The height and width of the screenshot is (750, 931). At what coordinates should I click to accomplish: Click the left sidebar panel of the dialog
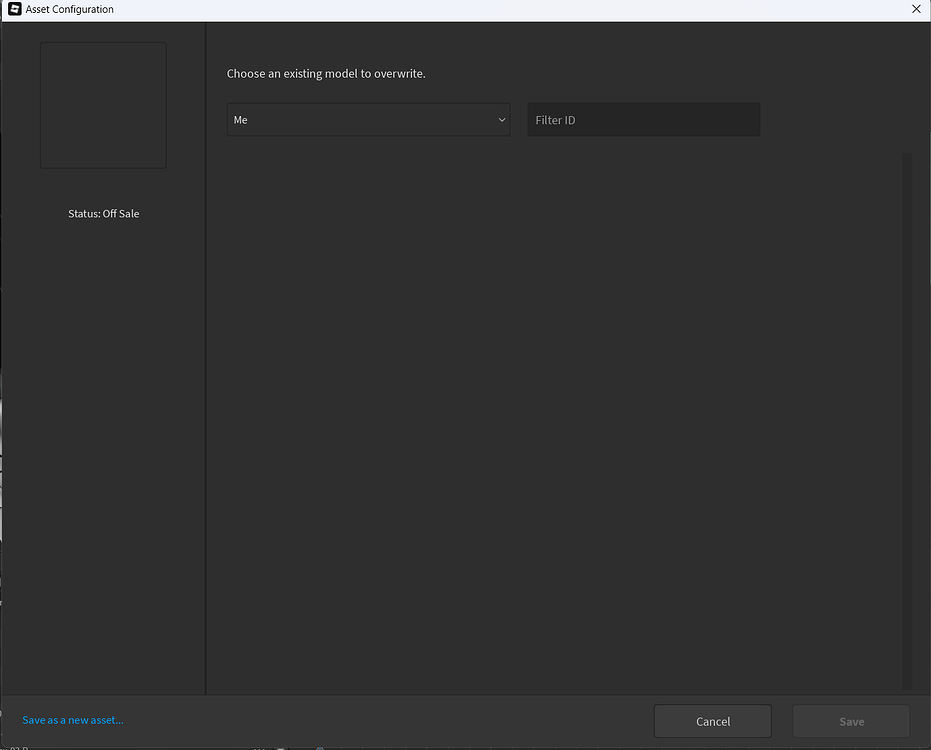click(103, 450)
